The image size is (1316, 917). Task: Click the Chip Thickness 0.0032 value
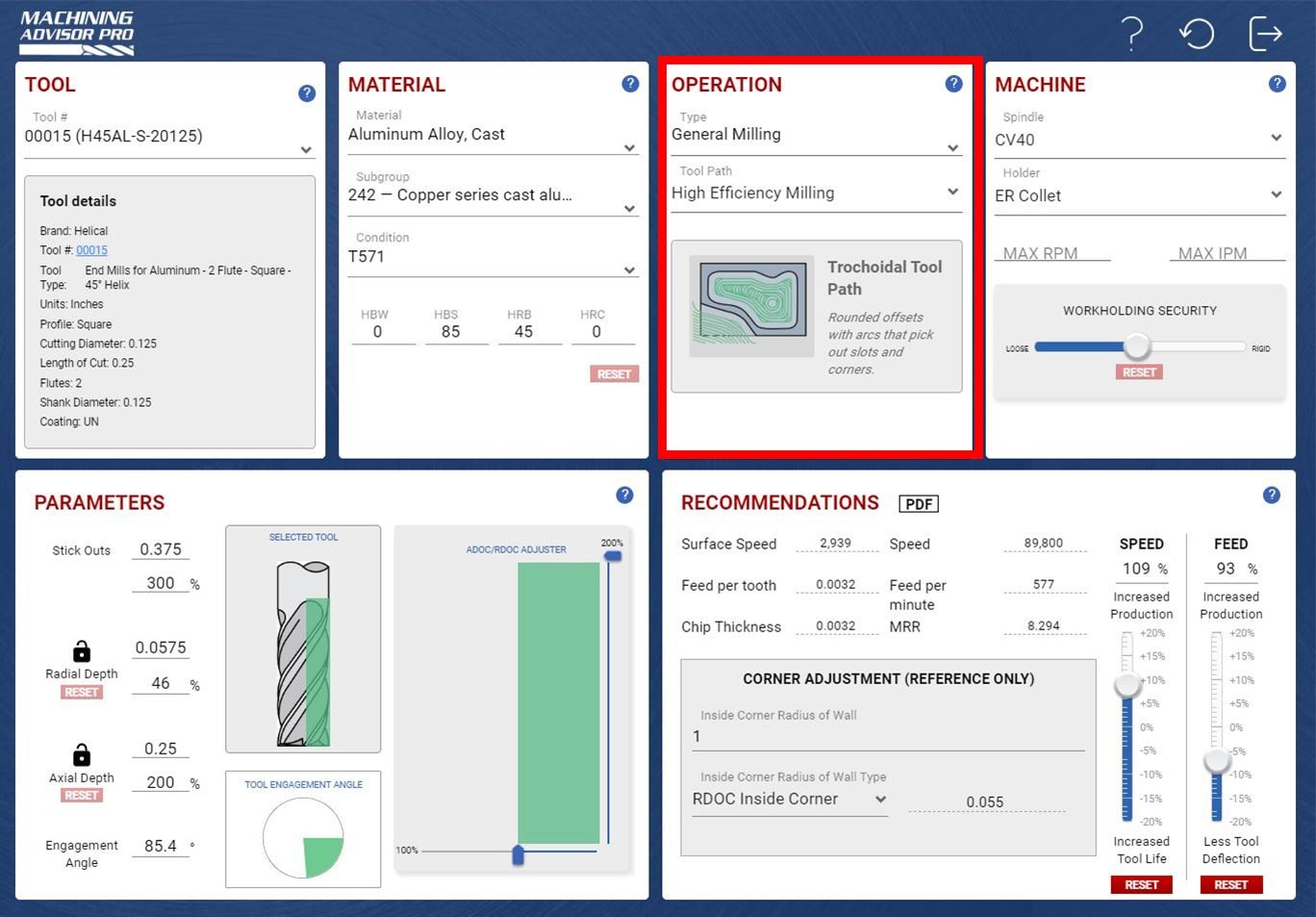pyautogui.click(x=836, y=625)
